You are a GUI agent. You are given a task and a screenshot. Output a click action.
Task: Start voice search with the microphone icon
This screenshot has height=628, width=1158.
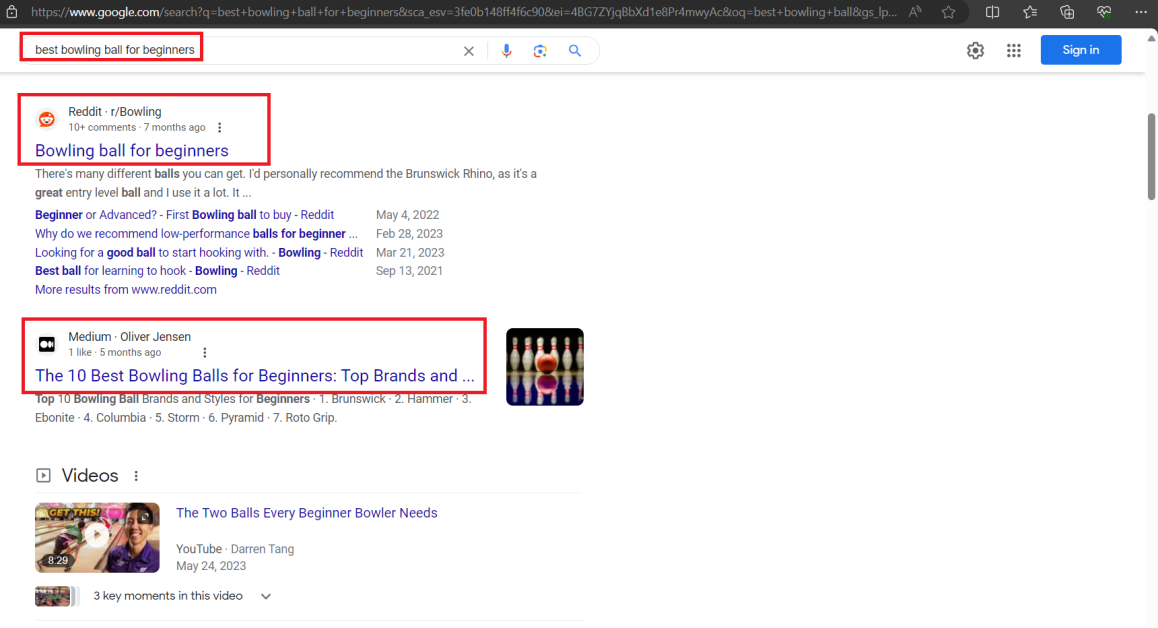coord(506,51)
